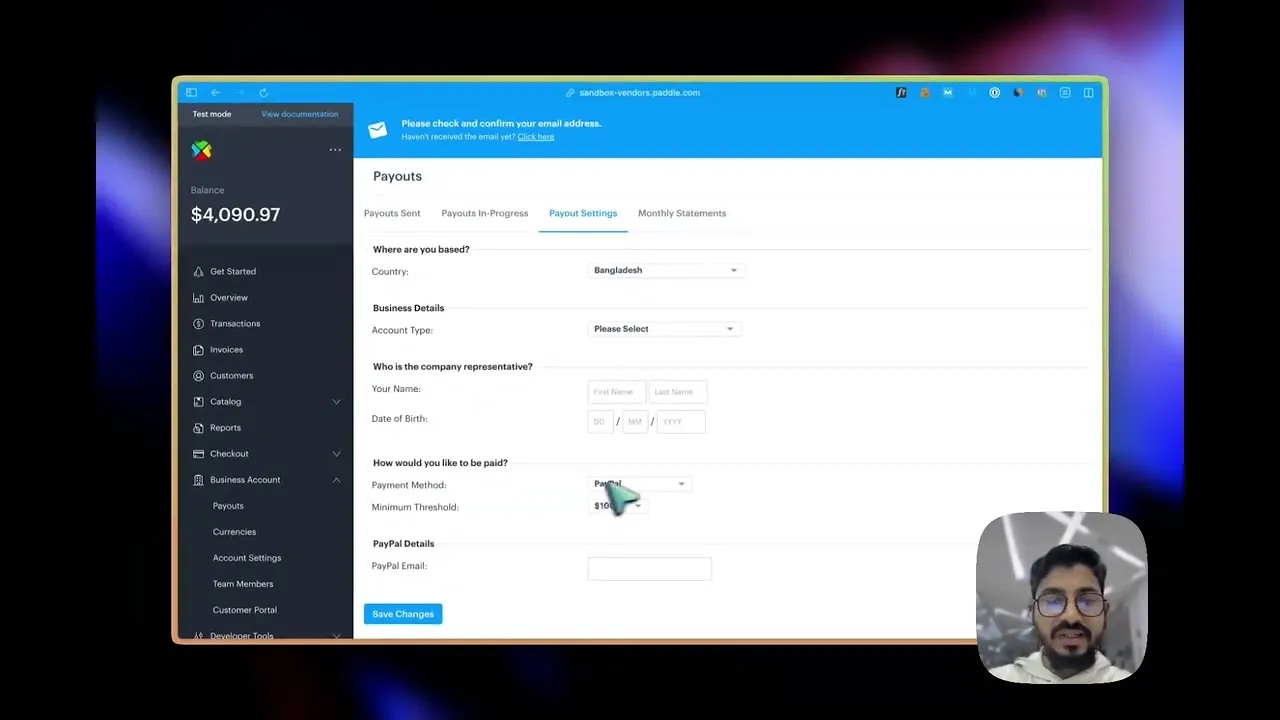Viewport: 1280px width, 720px height.
Task: Click the Reports icon
Action: (198, 428)
